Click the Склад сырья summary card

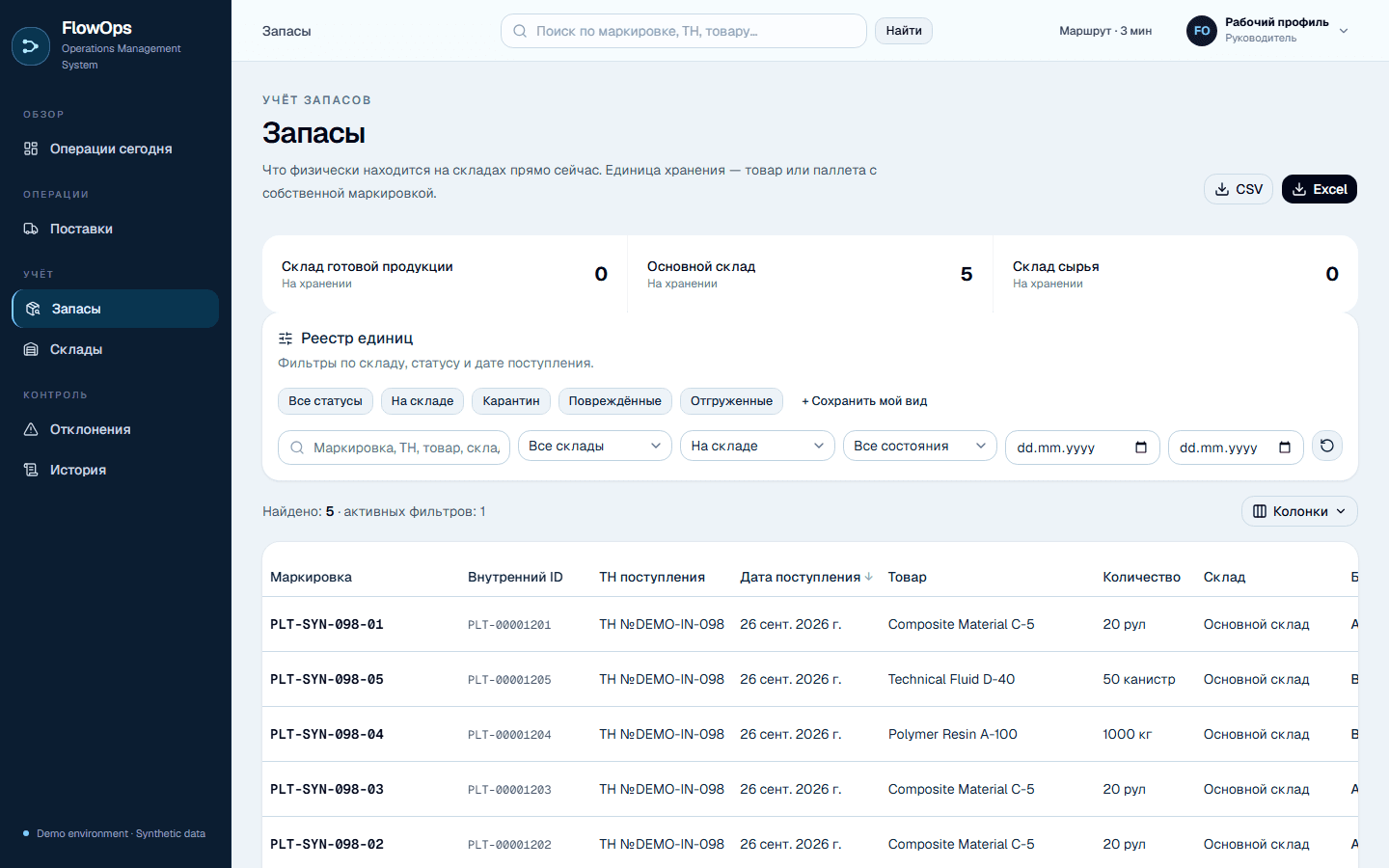click(x=1176, y=274)
